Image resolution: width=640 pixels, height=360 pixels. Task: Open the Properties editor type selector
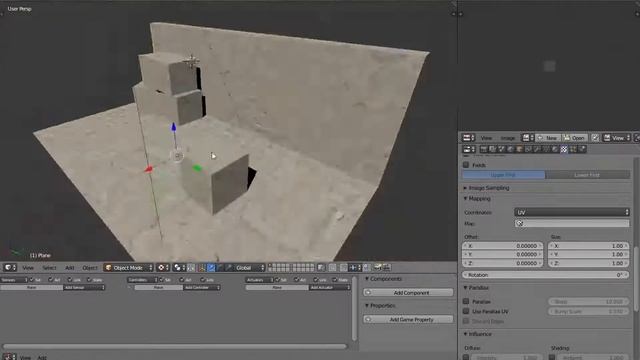tap(468, 149)
